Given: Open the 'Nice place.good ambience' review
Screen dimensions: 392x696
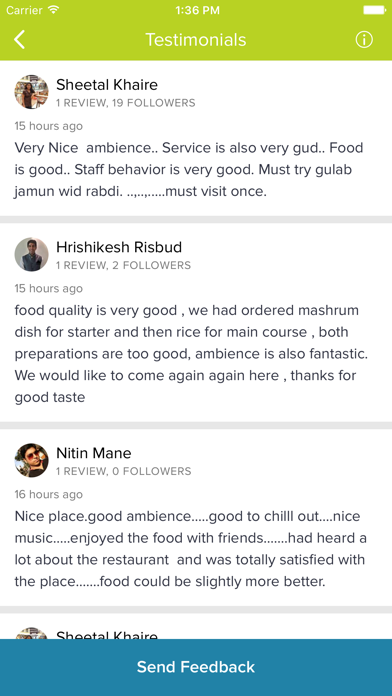Looking at the screenshot, I should point(191,549).
